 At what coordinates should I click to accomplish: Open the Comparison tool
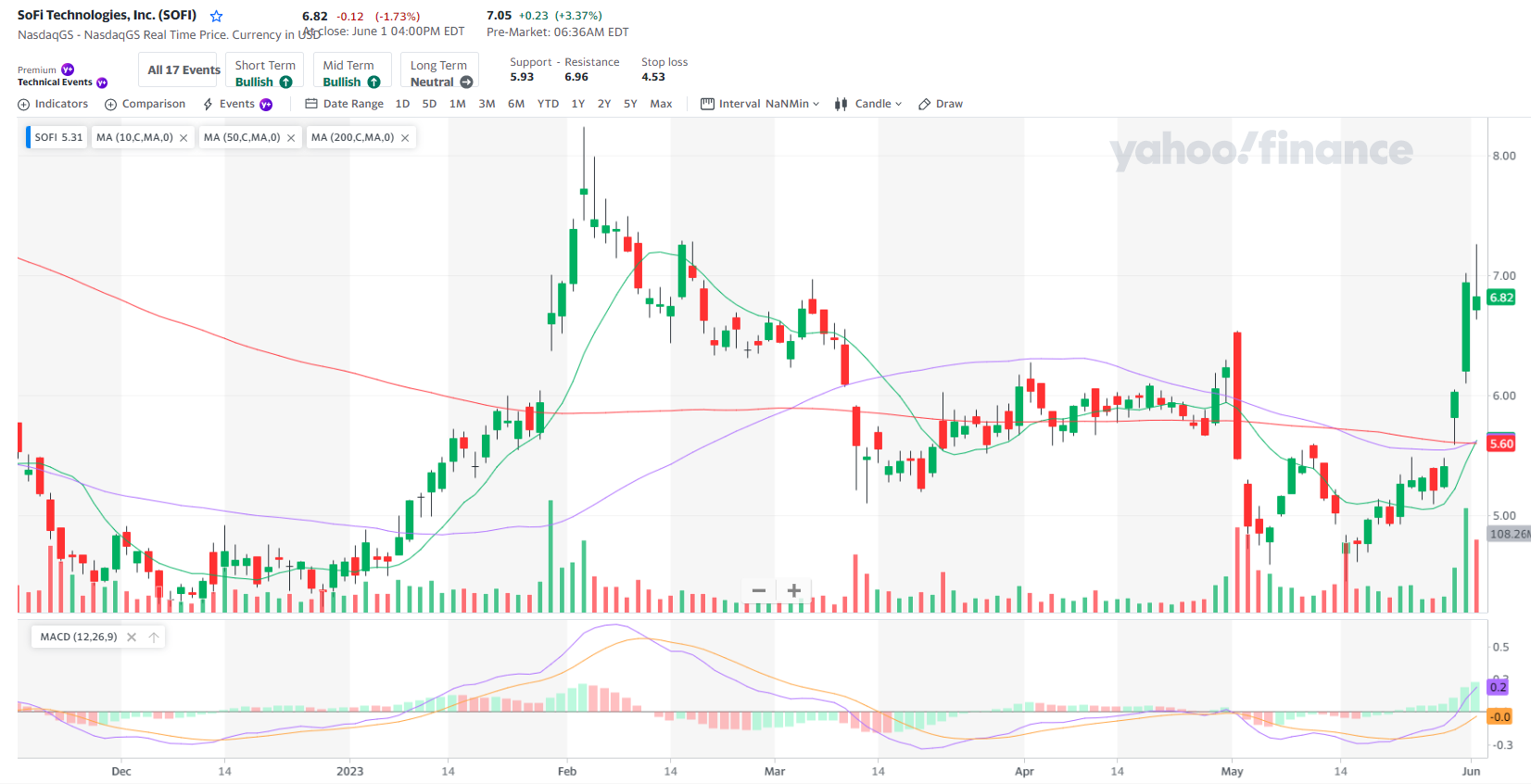pos(145,104)
